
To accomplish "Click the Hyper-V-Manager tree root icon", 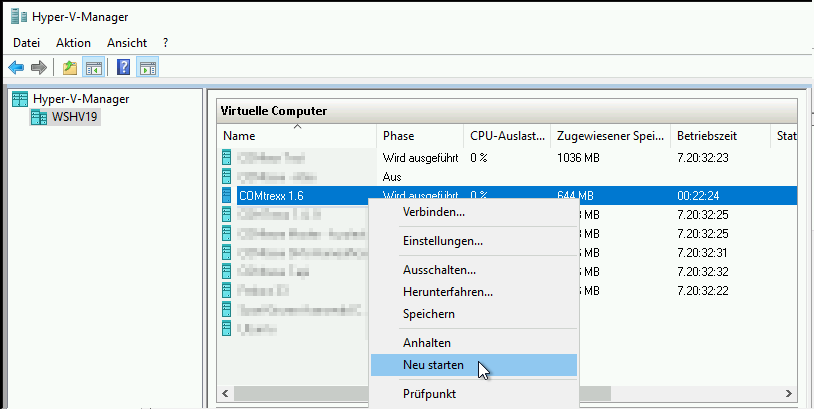I will click(20, 99).
